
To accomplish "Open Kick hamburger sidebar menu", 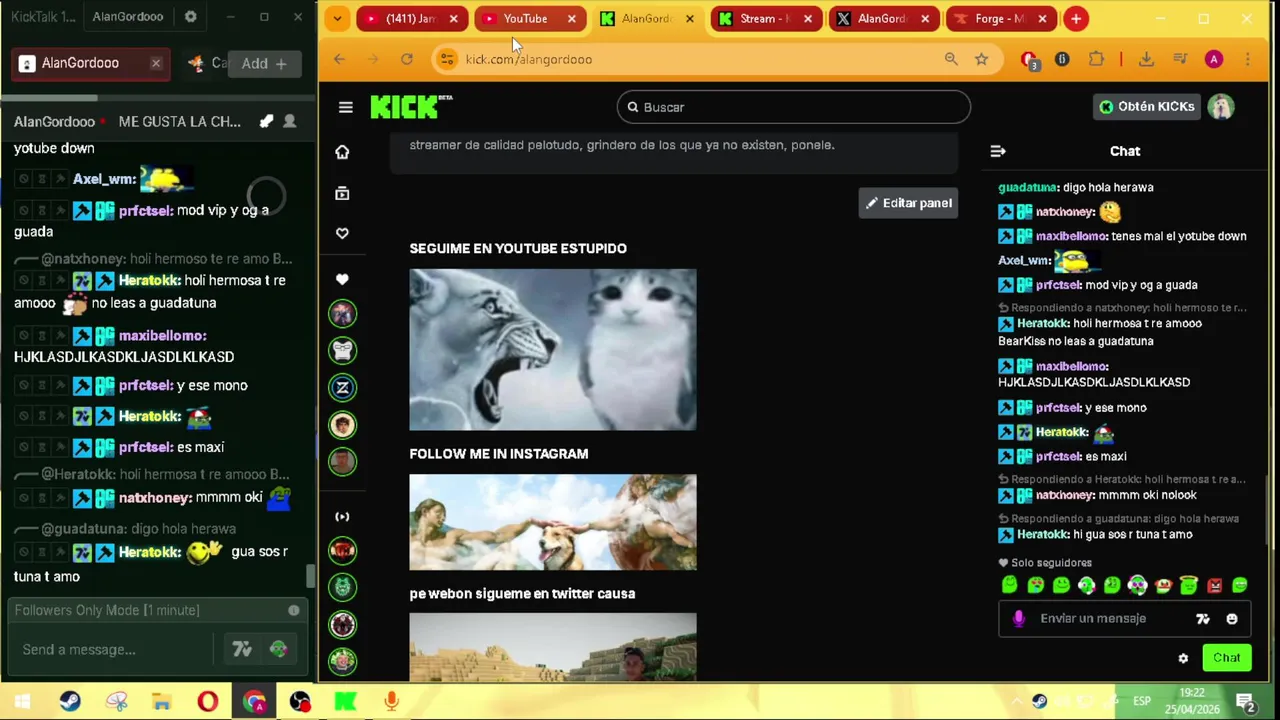I will pos(345,107).
